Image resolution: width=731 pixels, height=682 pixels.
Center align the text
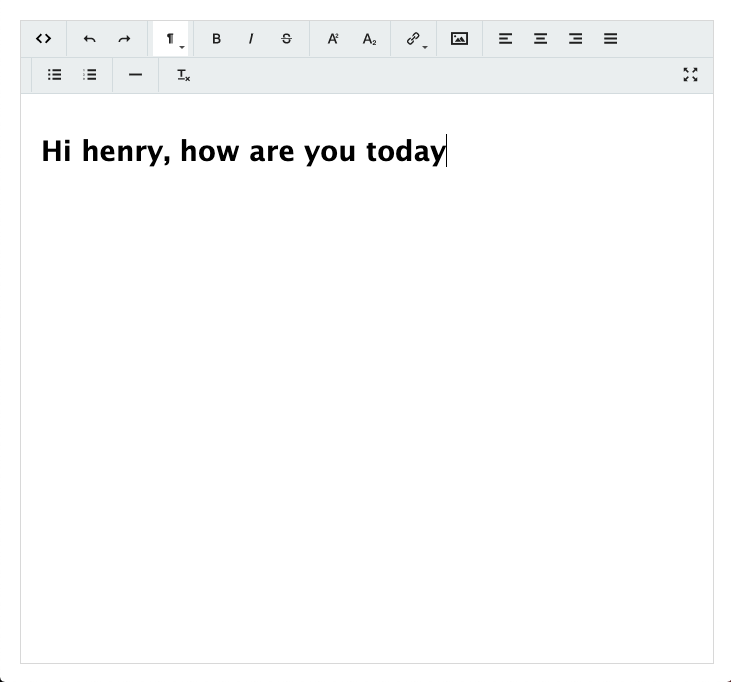pyautogui.click(x=540, y=39)
